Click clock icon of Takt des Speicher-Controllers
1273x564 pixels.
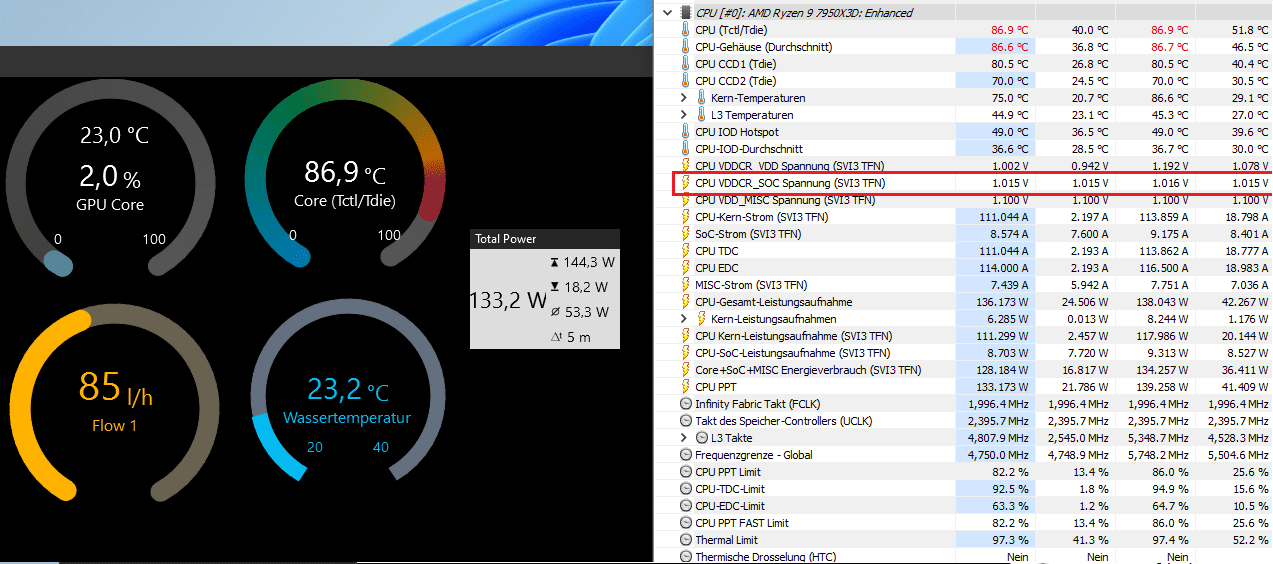tap(686, 421)
